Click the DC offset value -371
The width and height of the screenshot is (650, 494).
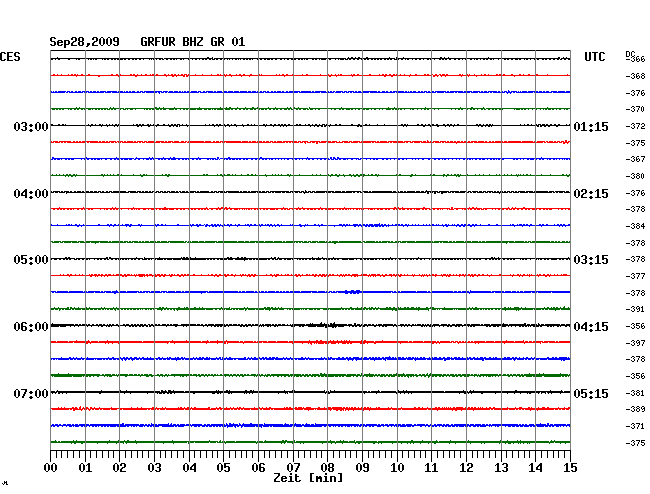tap(635, 426)
